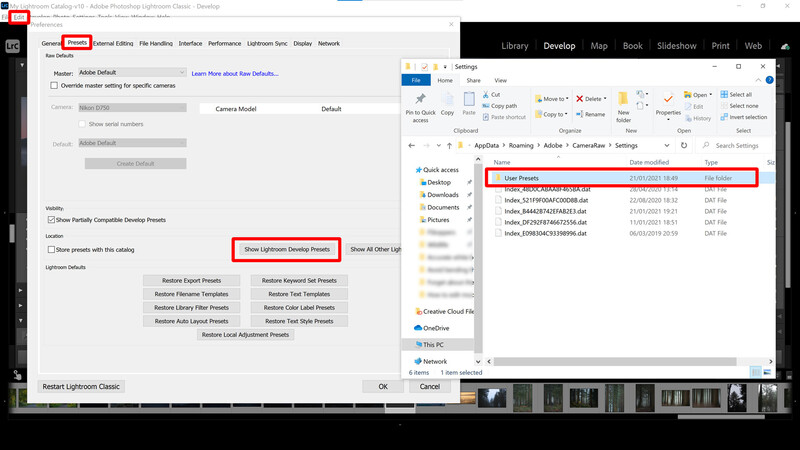Viewport: 800px width, 450px height.
Task: Expand the Copy to dropdown
Action: coord(566,114)
